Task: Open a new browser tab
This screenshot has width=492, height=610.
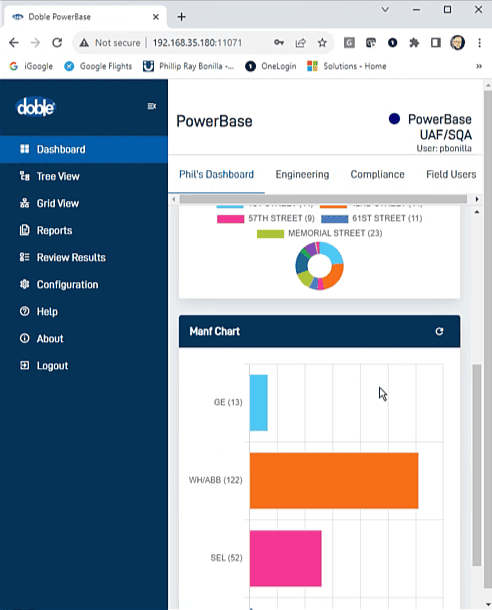Action: (x=181, y=17)
